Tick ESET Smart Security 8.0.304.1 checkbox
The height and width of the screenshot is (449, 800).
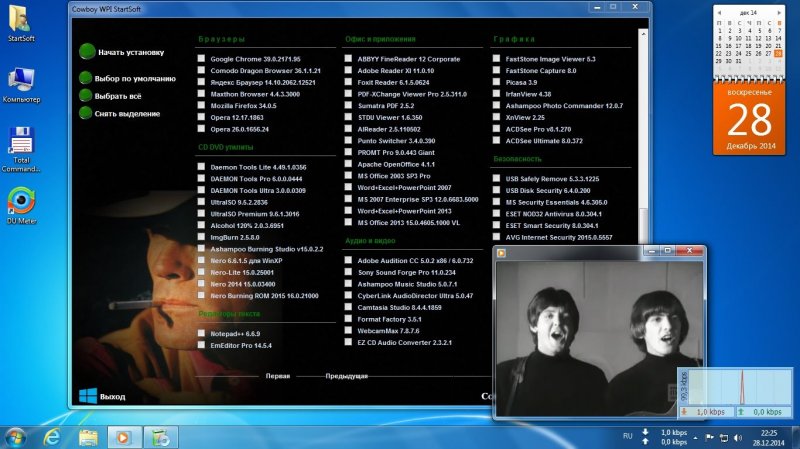pos(496,225)
